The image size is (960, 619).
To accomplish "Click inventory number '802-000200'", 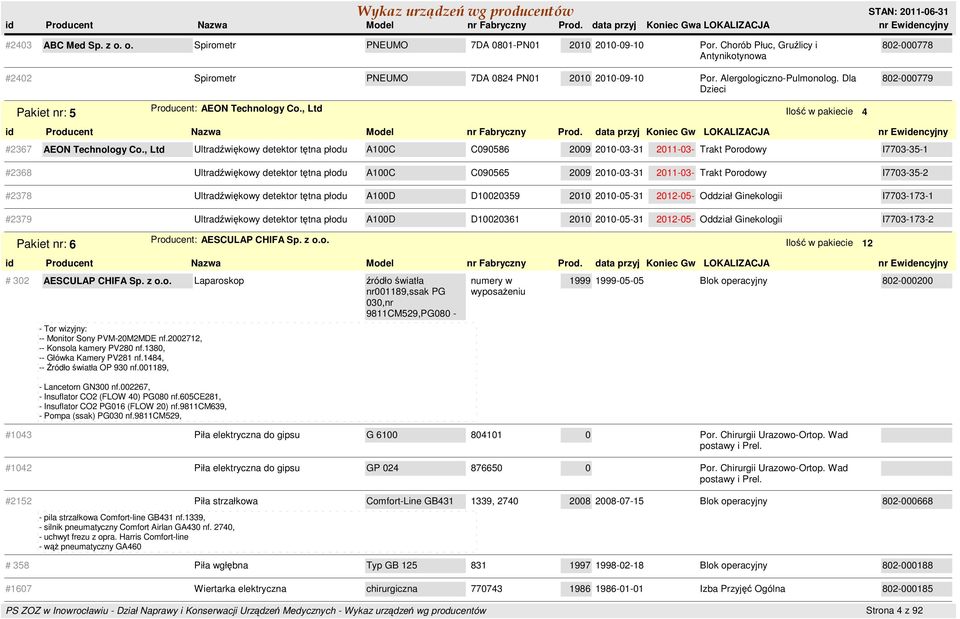I will pyautogui.click(x=916, y=281).
